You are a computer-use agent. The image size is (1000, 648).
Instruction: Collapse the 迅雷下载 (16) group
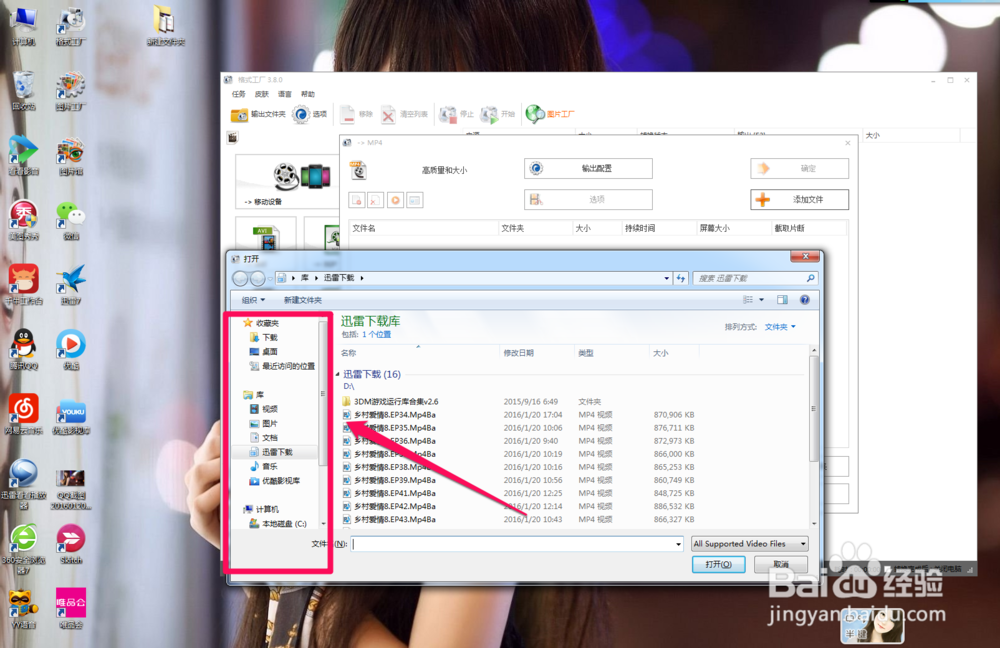(338, 374)
